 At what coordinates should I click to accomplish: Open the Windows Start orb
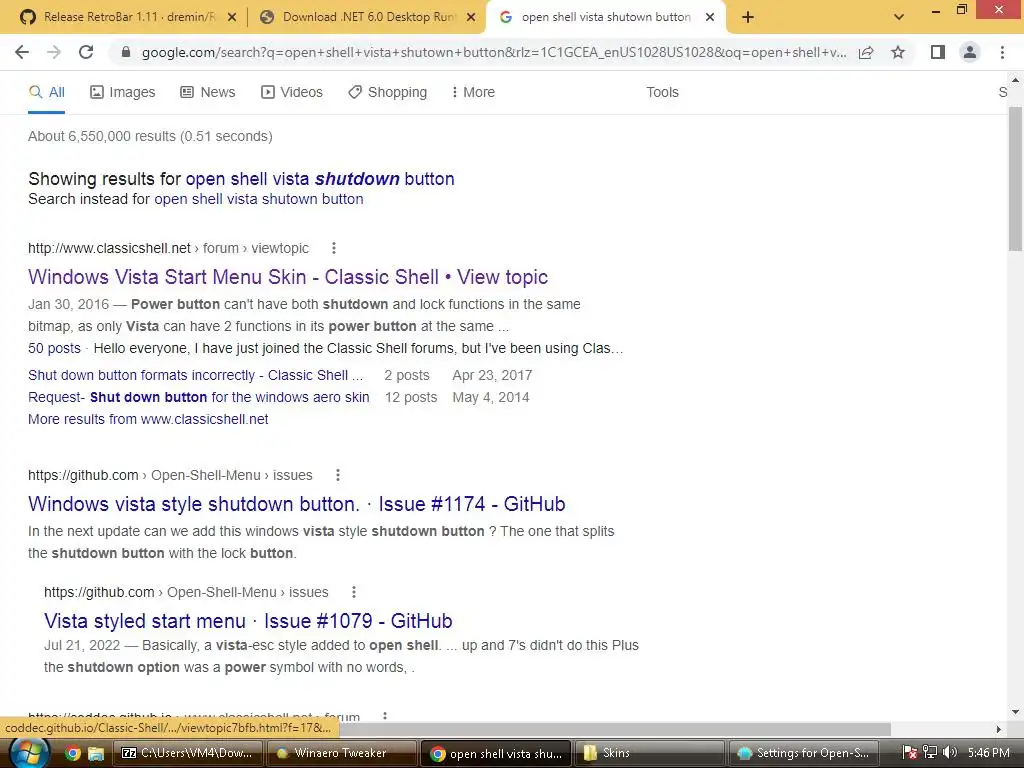tap(29, 753)
